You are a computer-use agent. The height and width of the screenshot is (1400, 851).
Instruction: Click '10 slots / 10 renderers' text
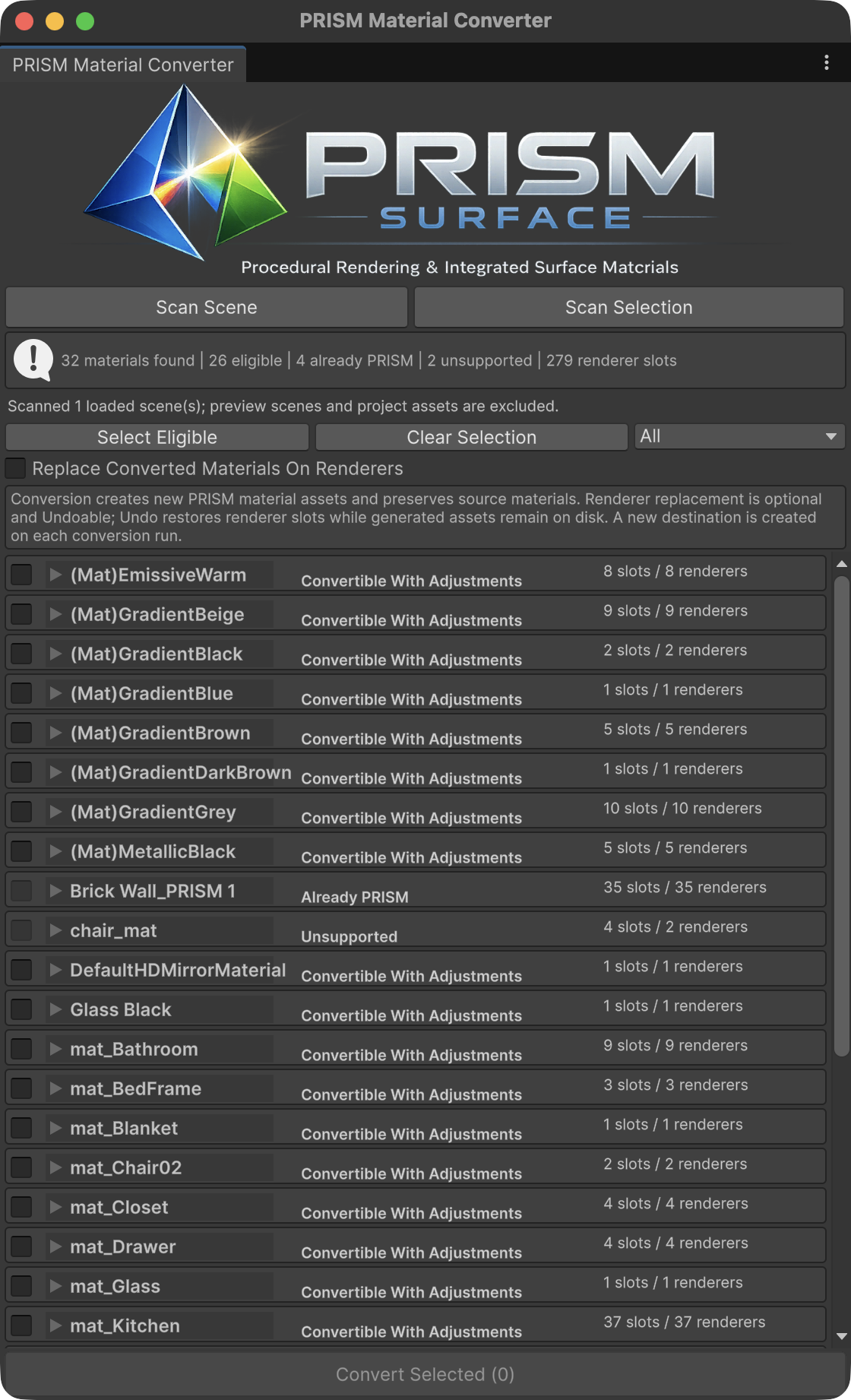(682, 808)
